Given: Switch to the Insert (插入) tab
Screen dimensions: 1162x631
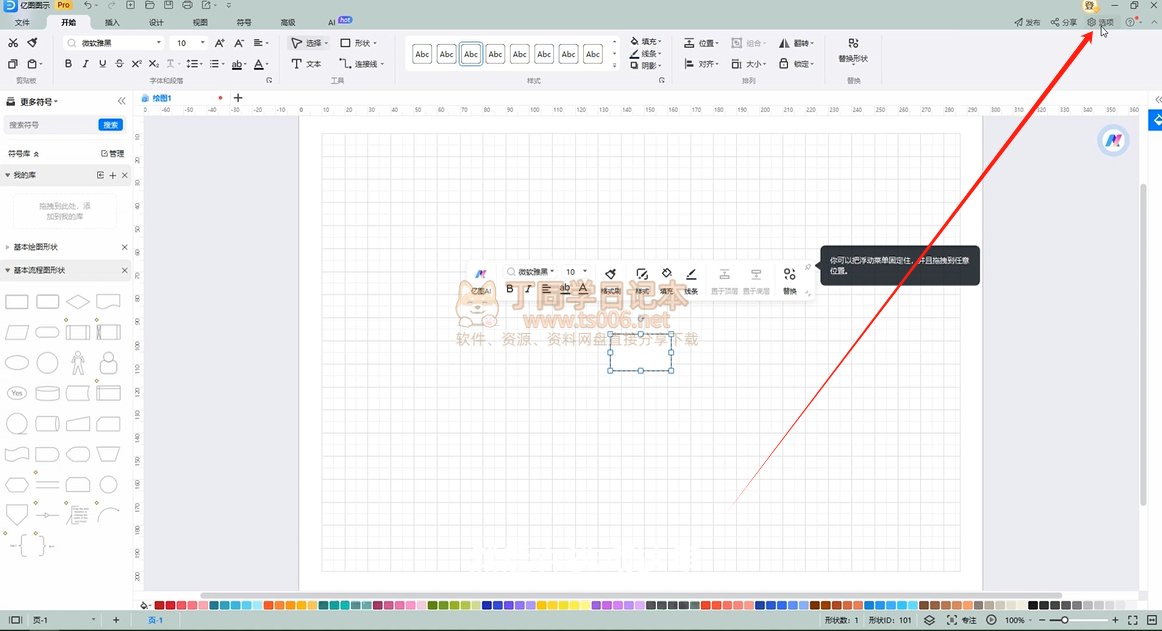Looking at the screenshot, I should (x=112, y=21).
